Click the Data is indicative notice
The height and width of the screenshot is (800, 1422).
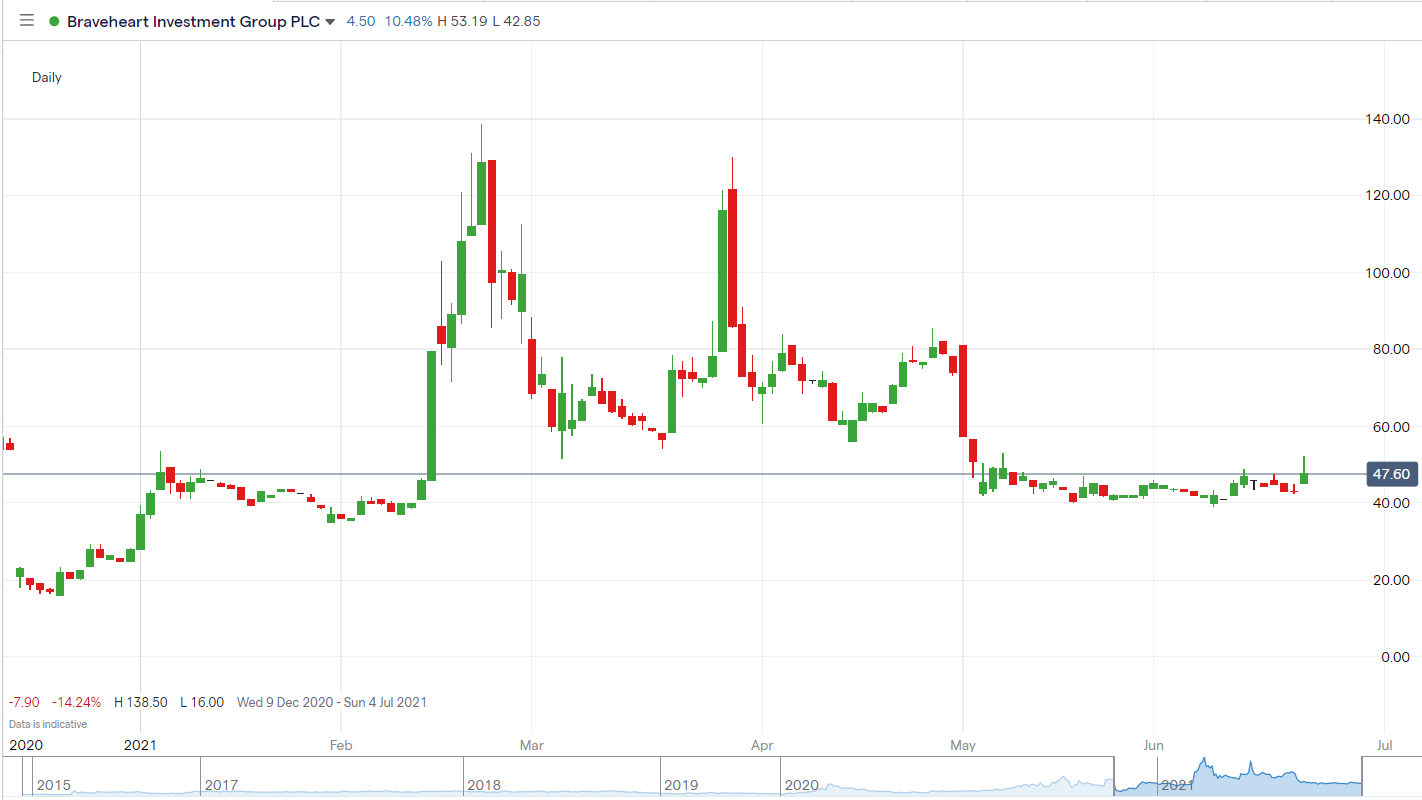click(46, 723)
